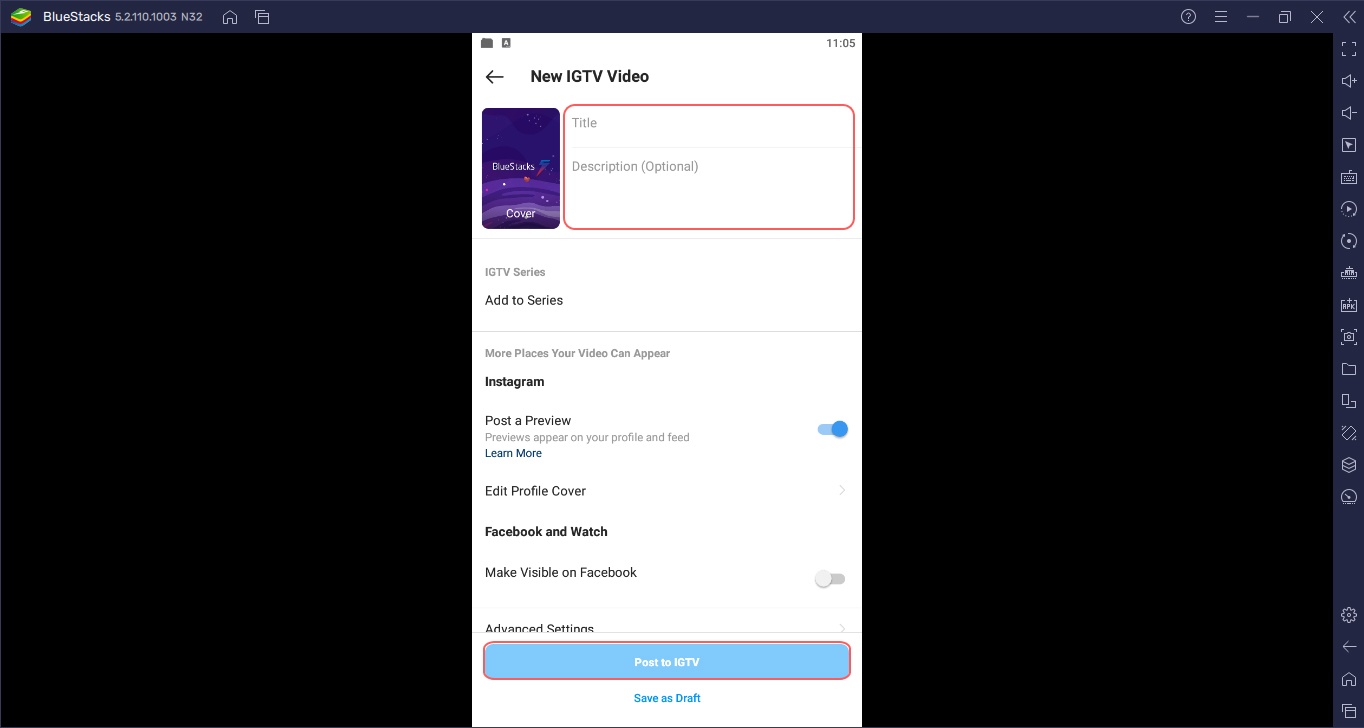Viewport: 1364px width, 728px height.
Task: Increase volume using sidebar speaker icon
Action: tap(1349, 81)
